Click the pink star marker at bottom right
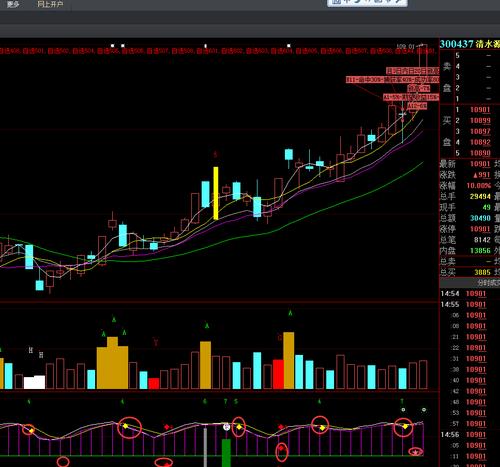 [x=415, y=452]
